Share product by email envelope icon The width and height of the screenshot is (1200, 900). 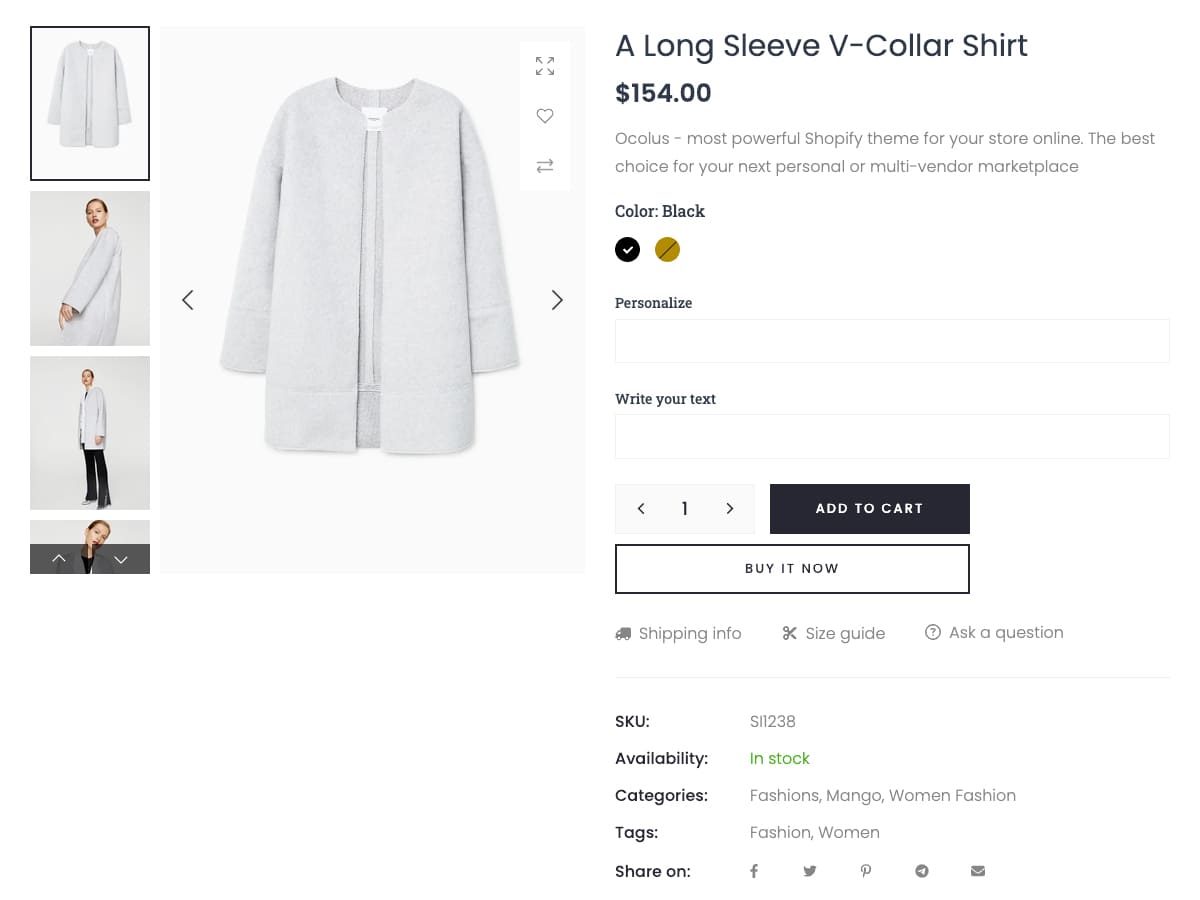click(x=978, y=871)
